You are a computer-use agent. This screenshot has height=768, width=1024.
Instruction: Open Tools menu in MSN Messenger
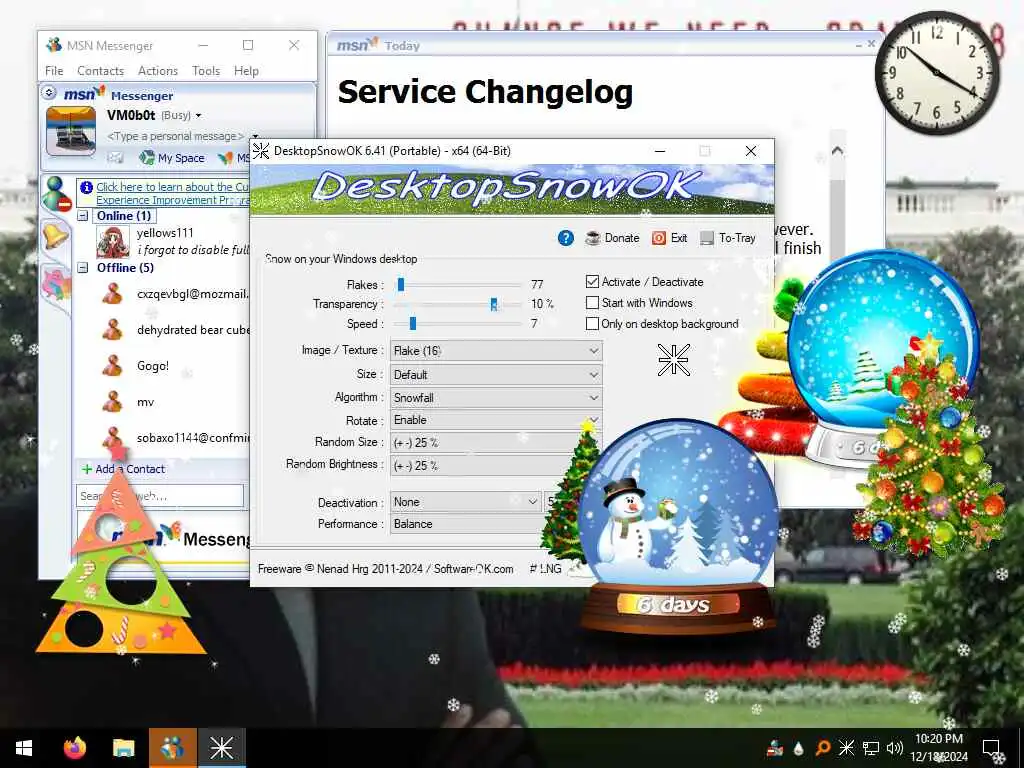point(206,71)
